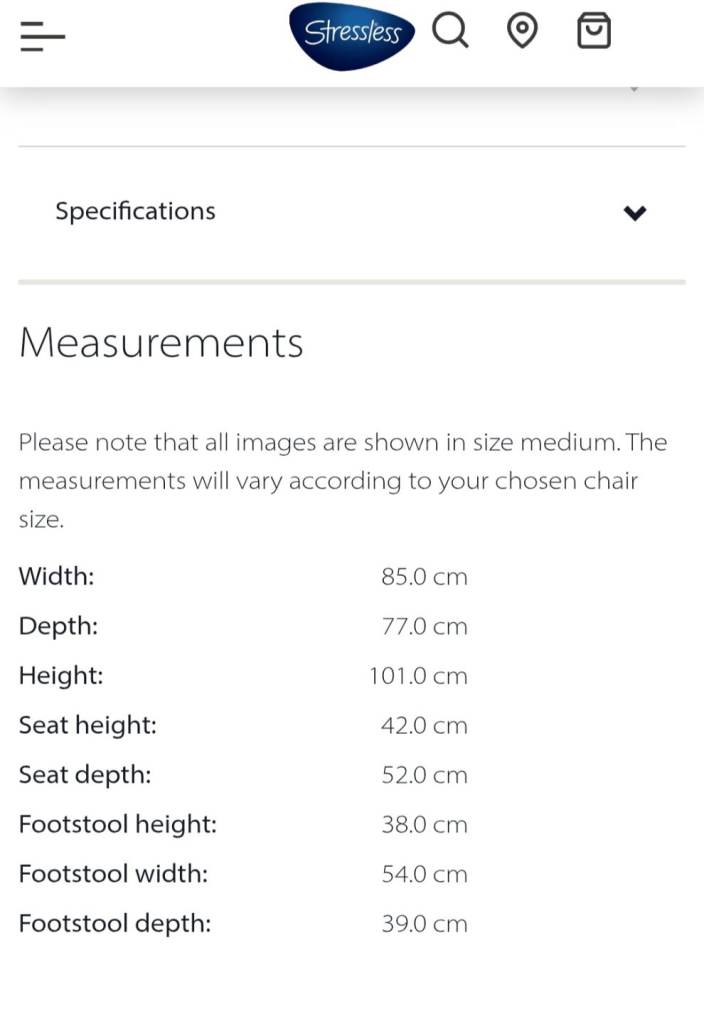Image resolution: width=704 pixels, height=1024 pixels.
Task: Click the 52.0 cm seat depth value
Action: pyautogui.click(x=424, y=775)
